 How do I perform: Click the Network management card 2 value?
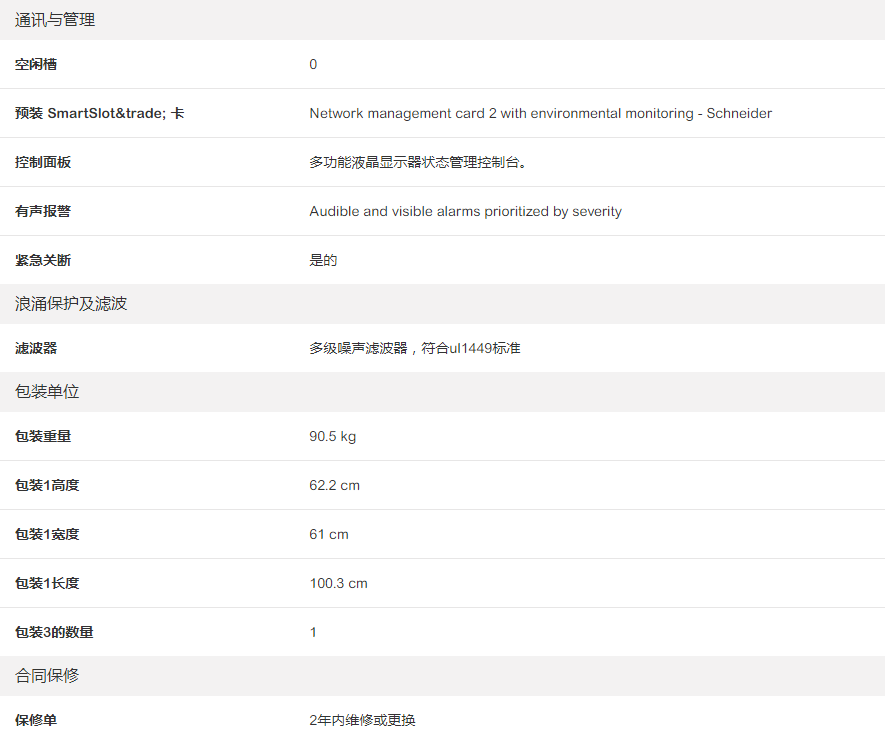coord(540,114)
